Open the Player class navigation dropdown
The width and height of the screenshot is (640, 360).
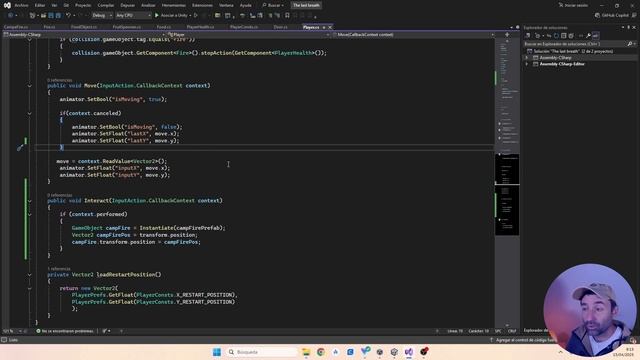tap(249, 35)
